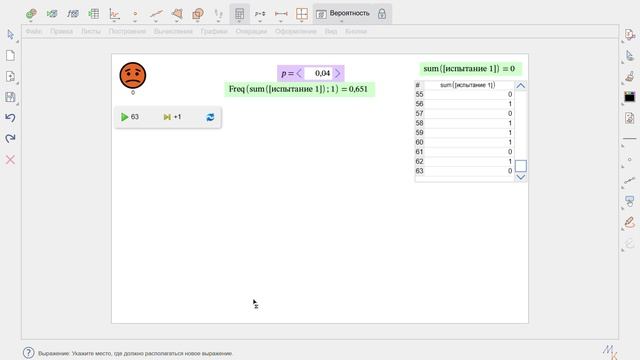640x360 pixels.
Task: Select table row 60
Action: [464, 142]
